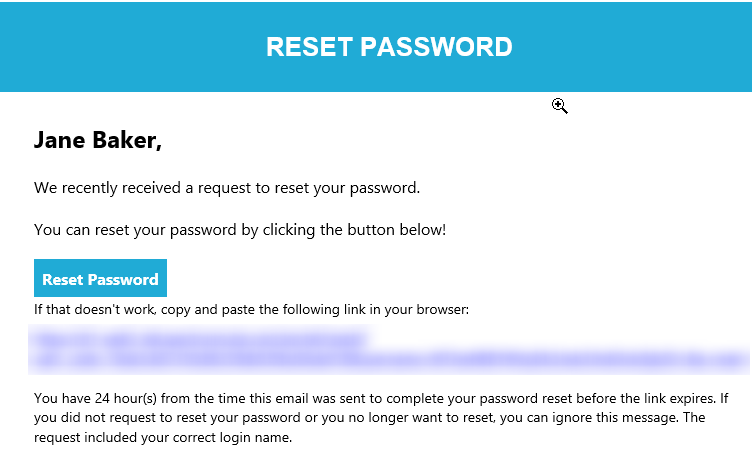Click the word 'Baker,' in the greeting
The height and width of the screenshot is (455, 752).
pos(127,140)
